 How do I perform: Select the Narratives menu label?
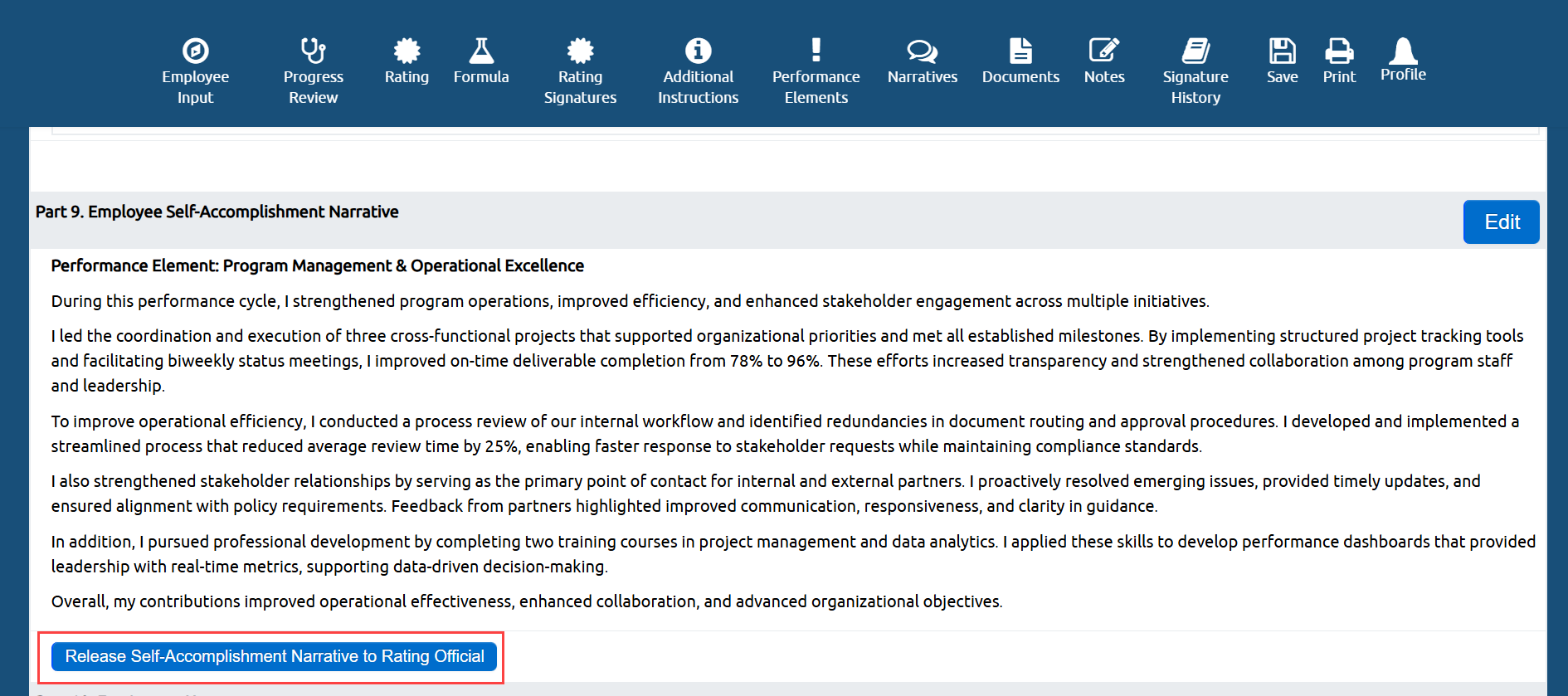pos(923,76)
